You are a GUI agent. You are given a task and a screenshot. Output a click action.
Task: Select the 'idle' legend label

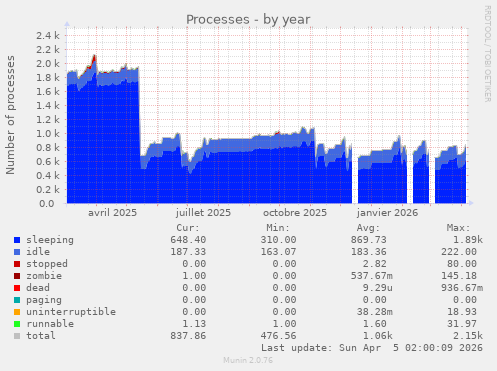[38, 252]
